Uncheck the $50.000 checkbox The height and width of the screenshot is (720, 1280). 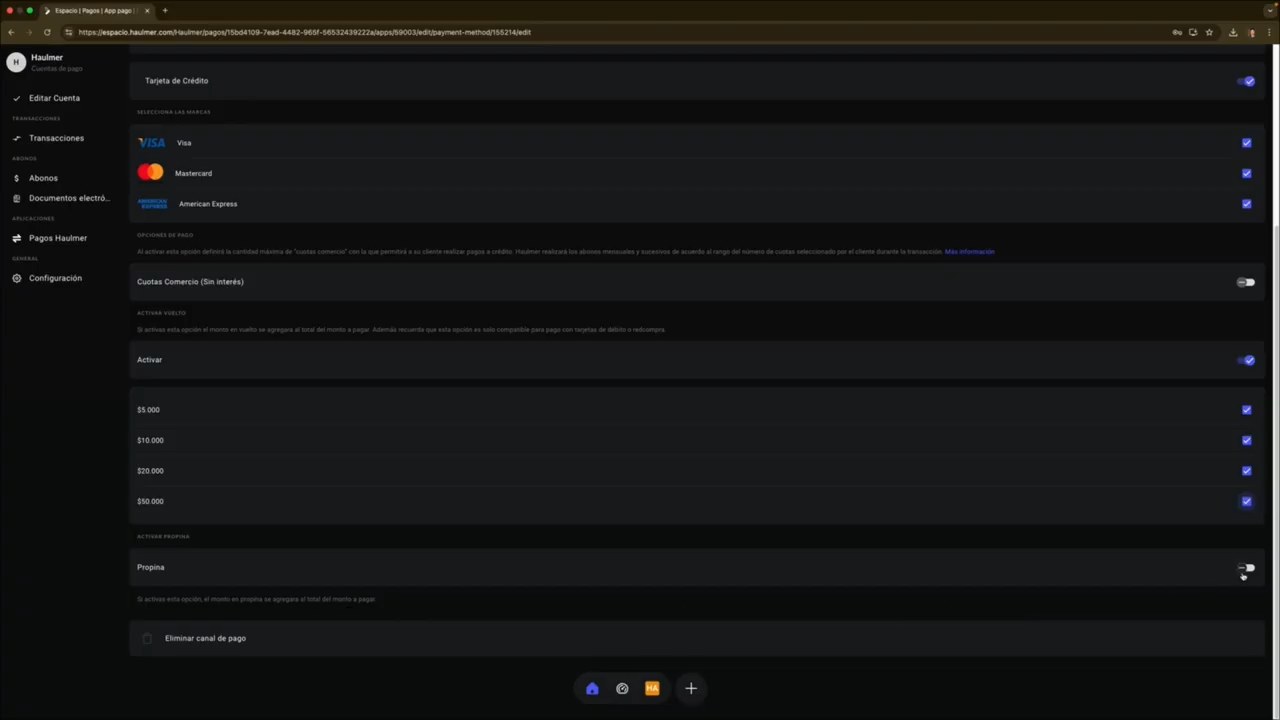tap(1246, 501)
